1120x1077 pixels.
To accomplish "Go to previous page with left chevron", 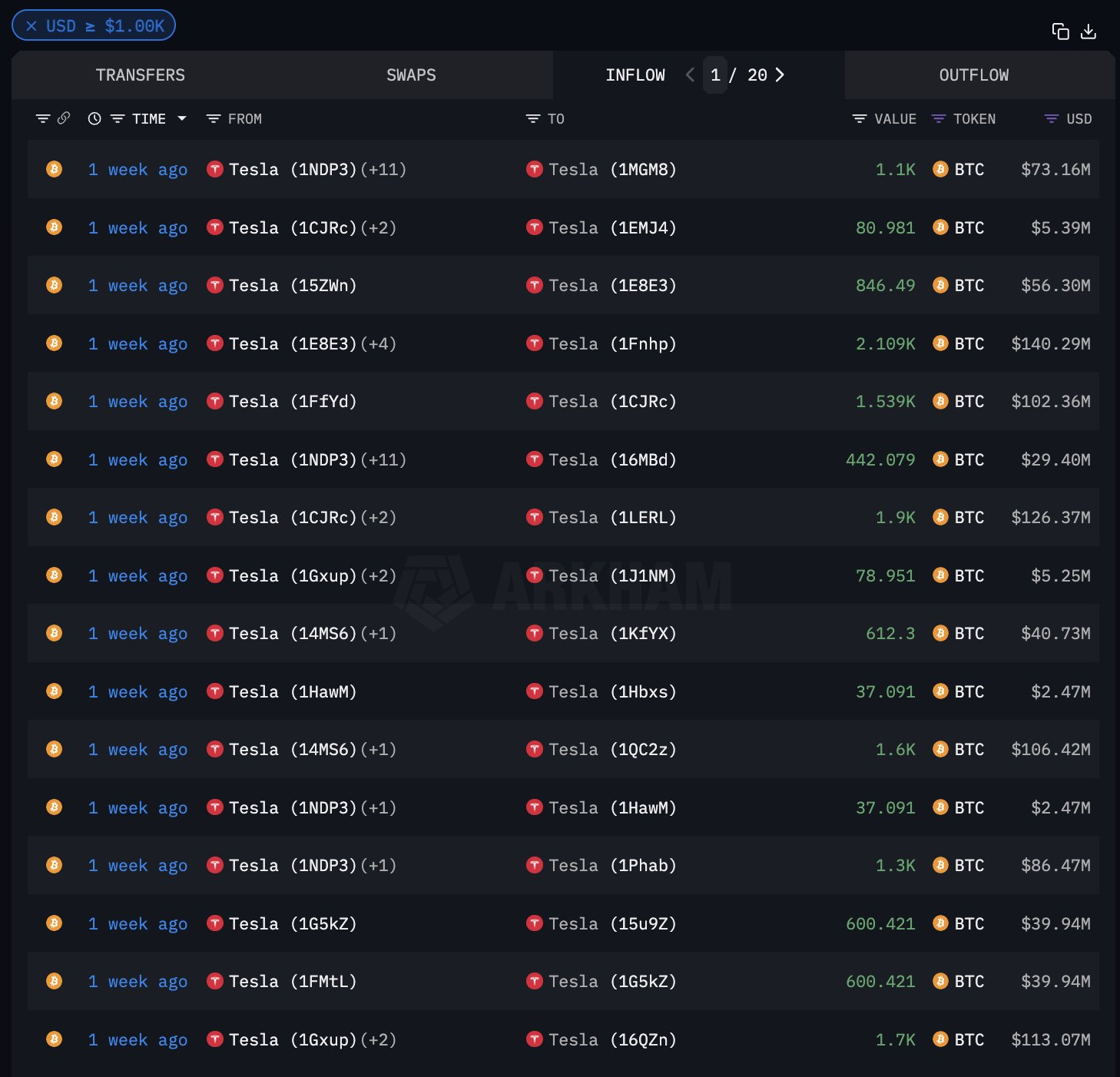I will (690, 75).
